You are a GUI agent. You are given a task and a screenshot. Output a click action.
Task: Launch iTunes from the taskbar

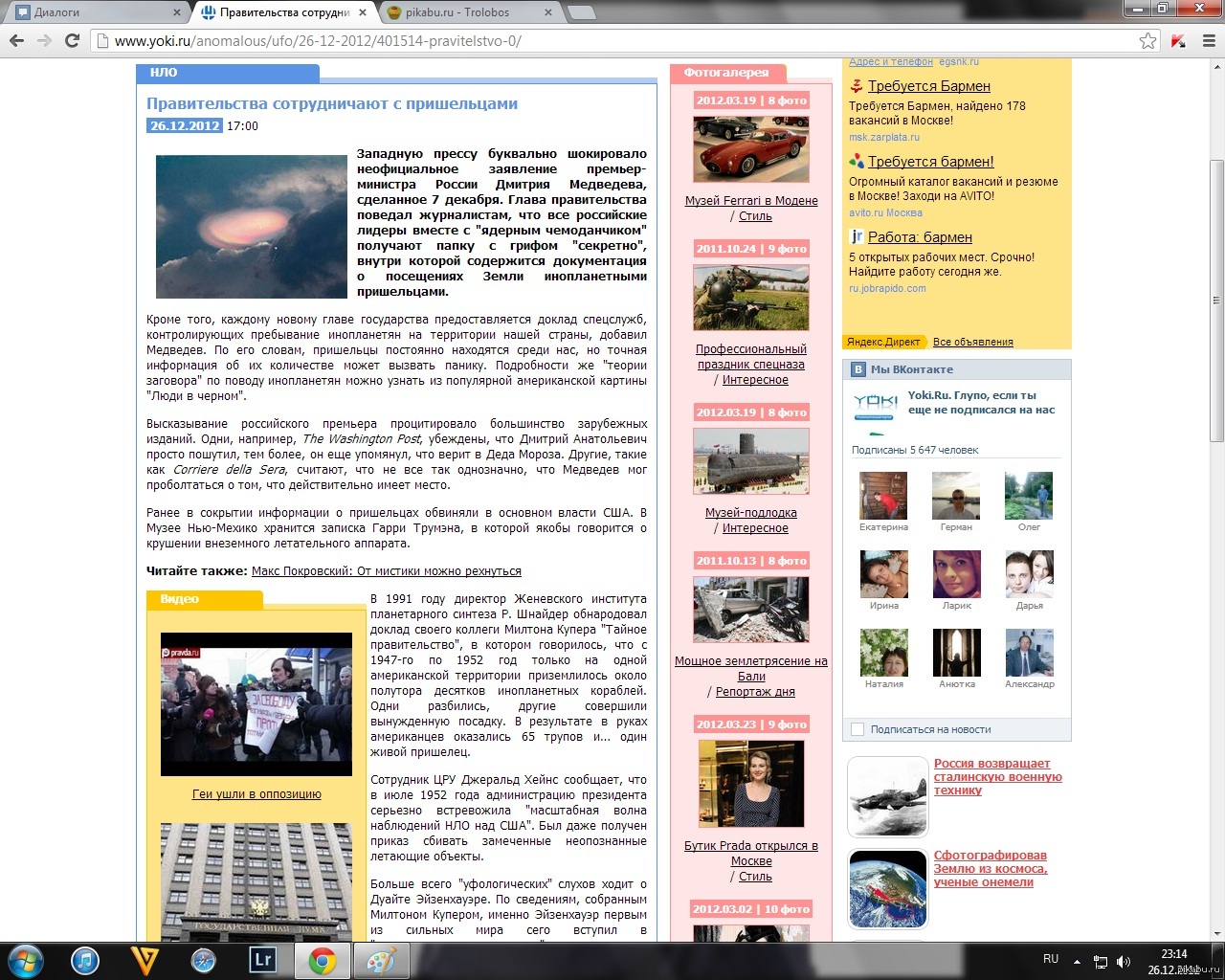point(85,960)
